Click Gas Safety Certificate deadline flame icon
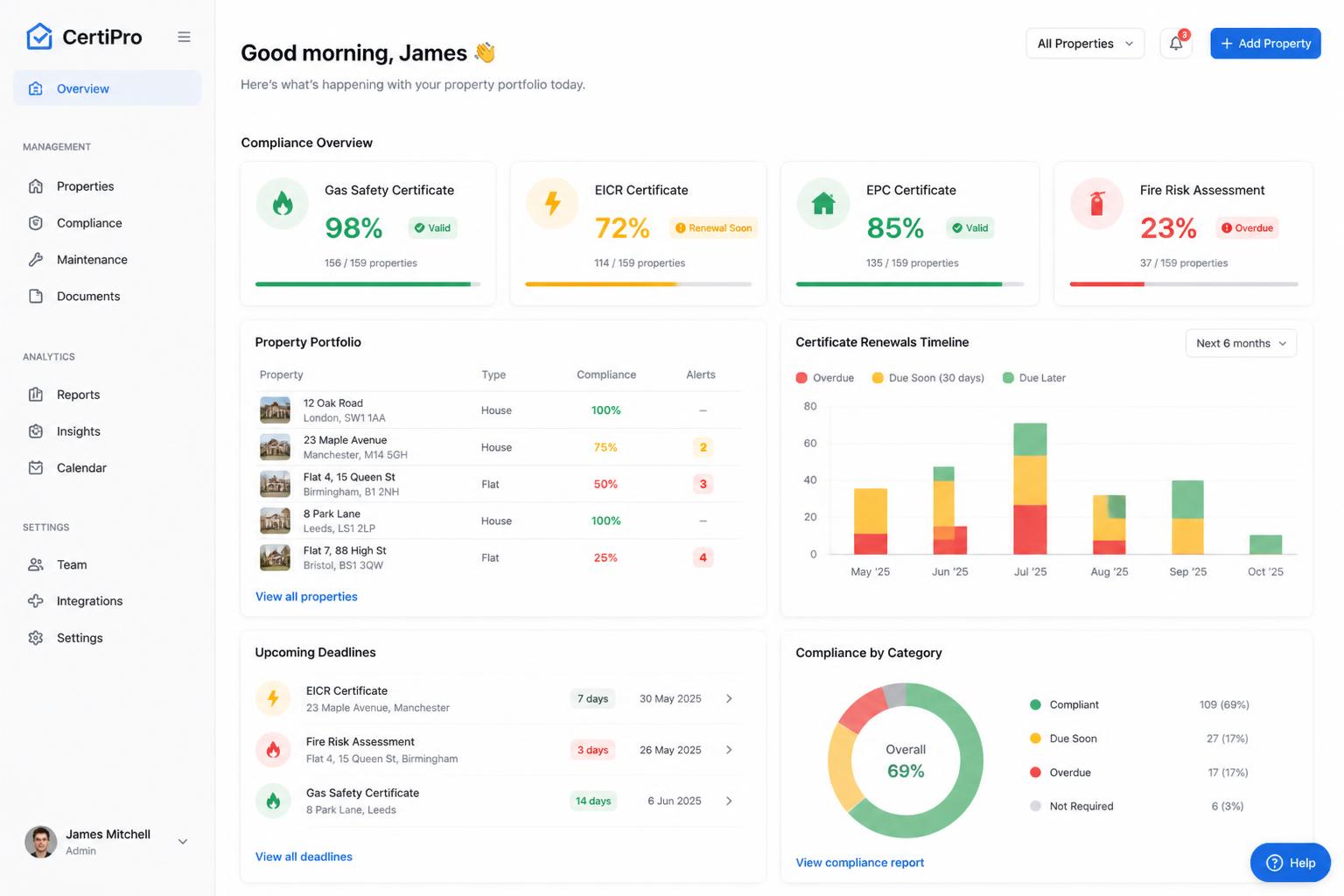Viewport: 1344px width, 896px height. [x=273, y=801]
